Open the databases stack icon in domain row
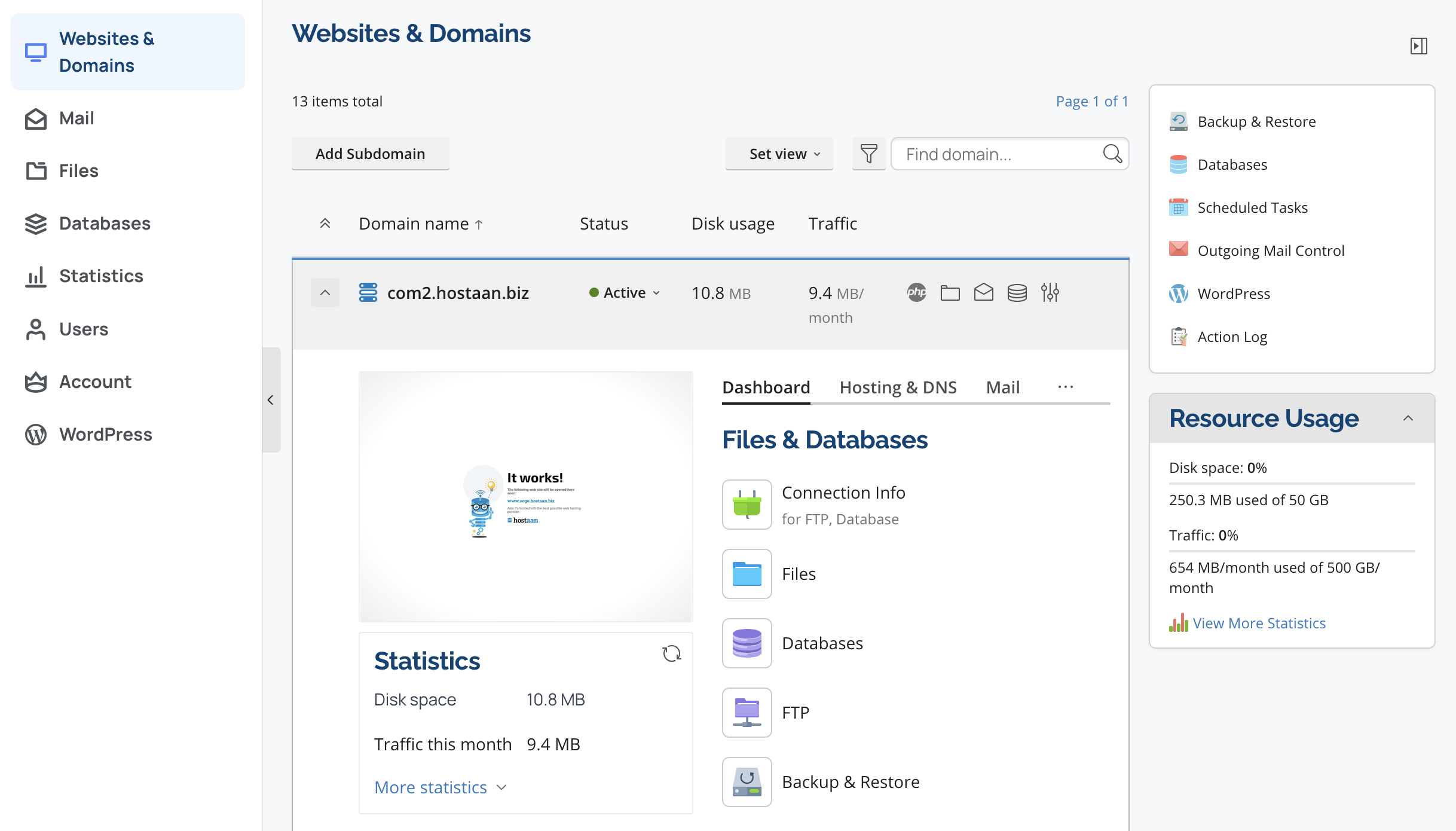The image size is (1456, 831). tap(1017, 292)
